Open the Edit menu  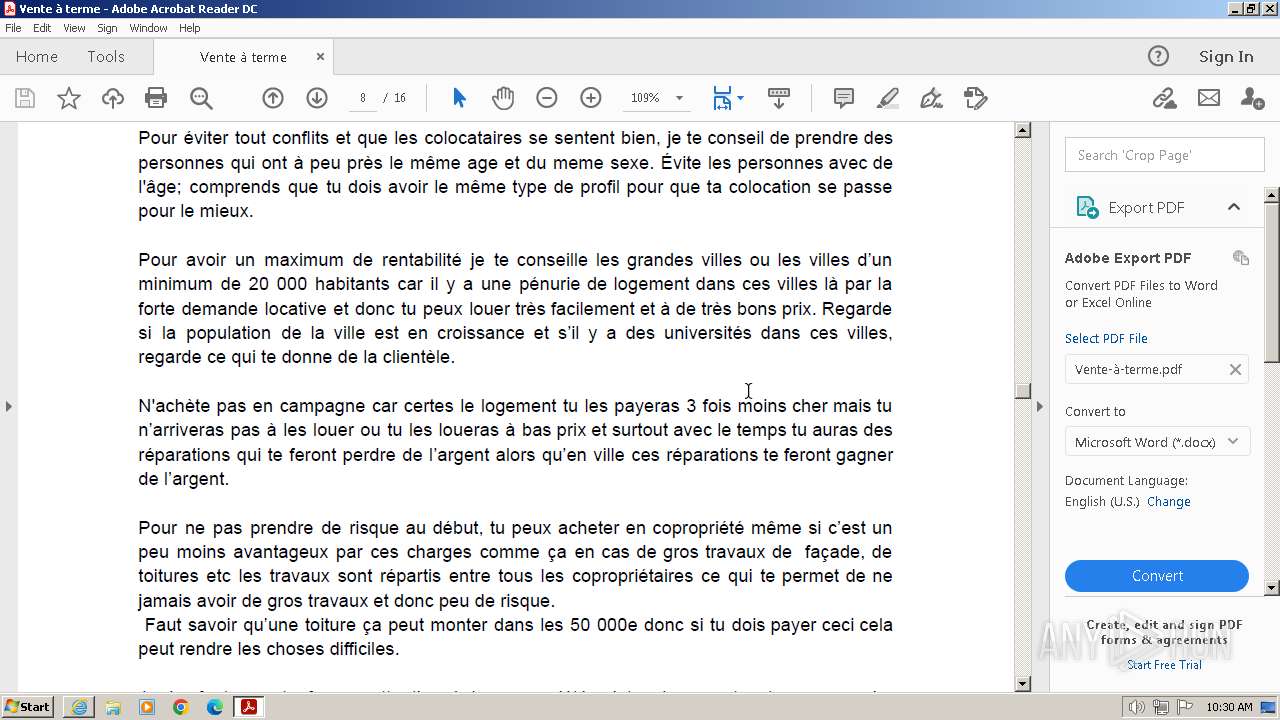(x=42, y=28)
